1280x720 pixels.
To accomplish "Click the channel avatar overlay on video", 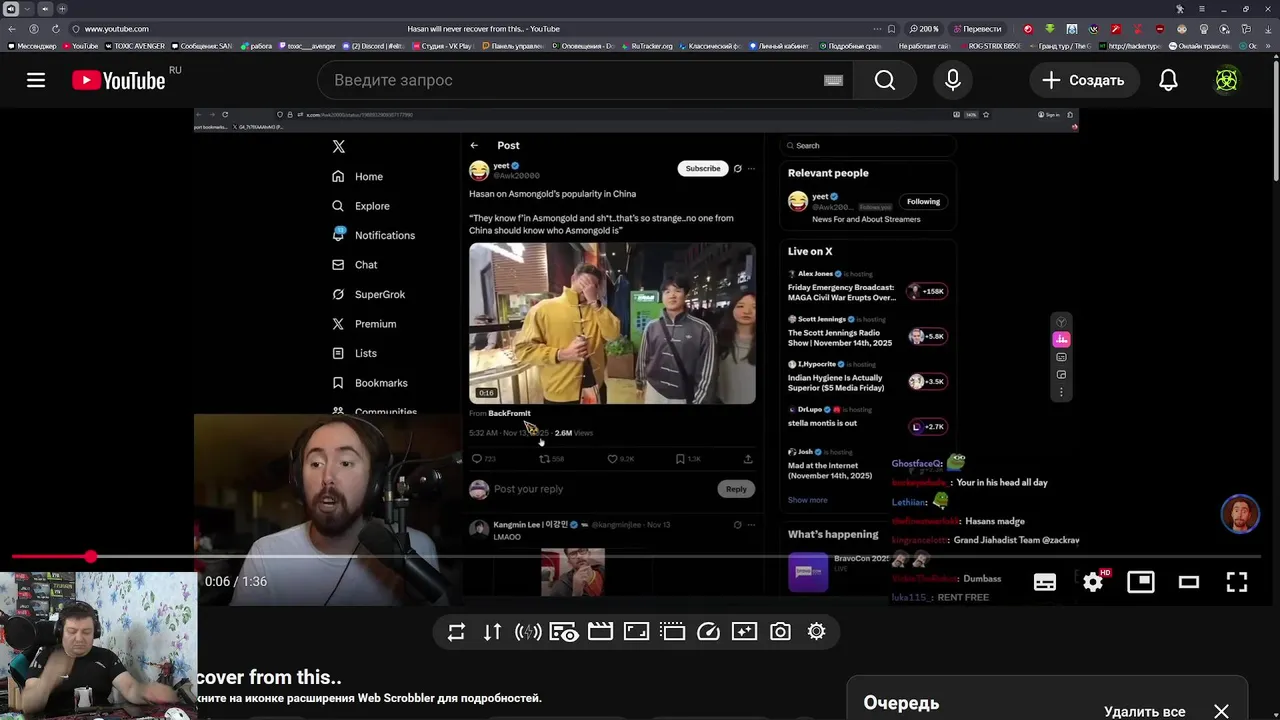I will (x=1240, y=514).
